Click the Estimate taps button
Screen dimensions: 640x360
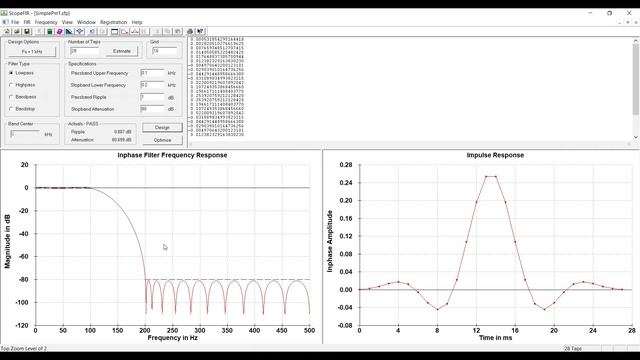click(122, 51)
